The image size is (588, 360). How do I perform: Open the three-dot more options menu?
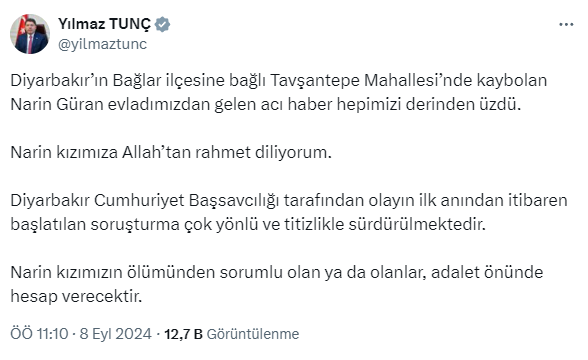click(x=566, y=25)
